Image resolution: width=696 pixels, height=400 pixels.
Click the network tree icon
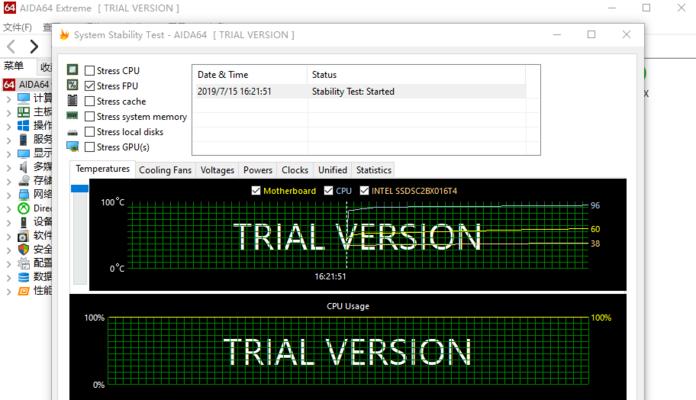click(24, 194)
